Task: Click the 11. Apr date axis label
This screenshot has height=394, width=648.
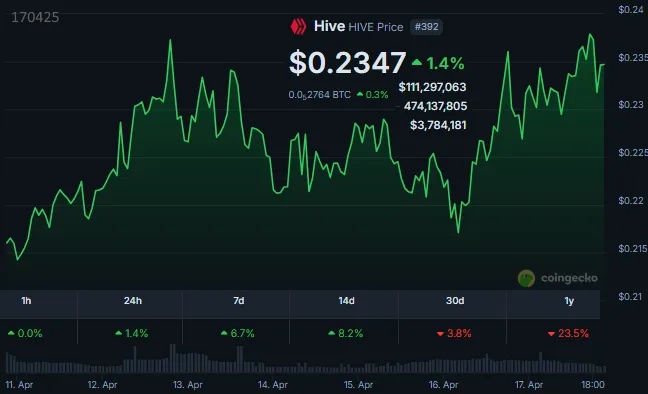Action: tap(19, 385)
